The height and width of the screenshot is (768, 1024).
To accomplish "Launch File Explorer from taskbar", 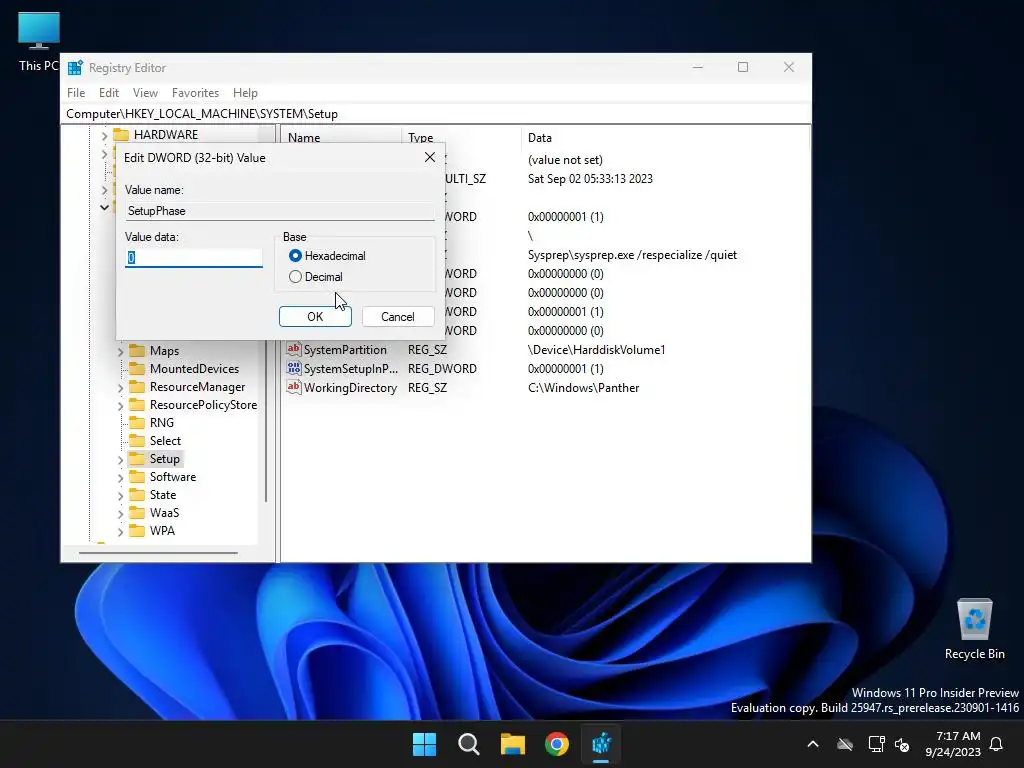I will (513, 744).
